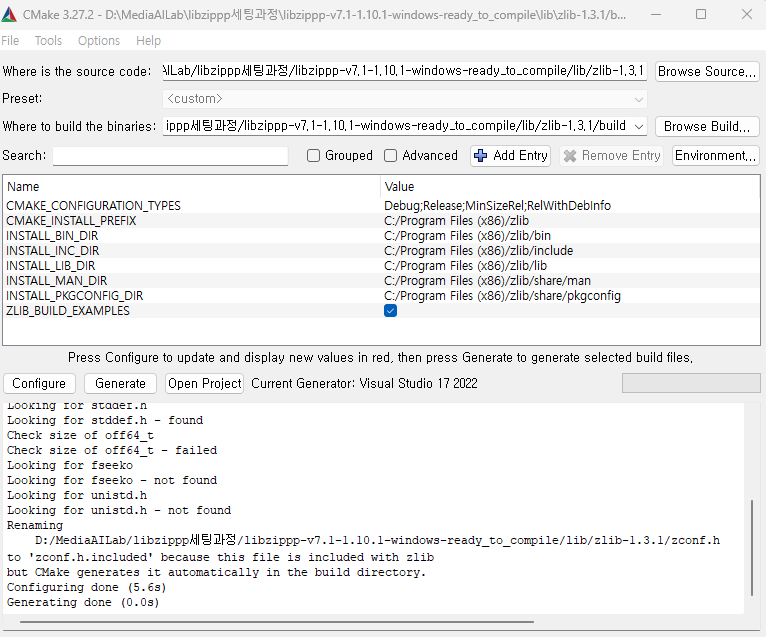Focus the Search input field
This screenshot has width=766, height=637.
pos(170,156)
